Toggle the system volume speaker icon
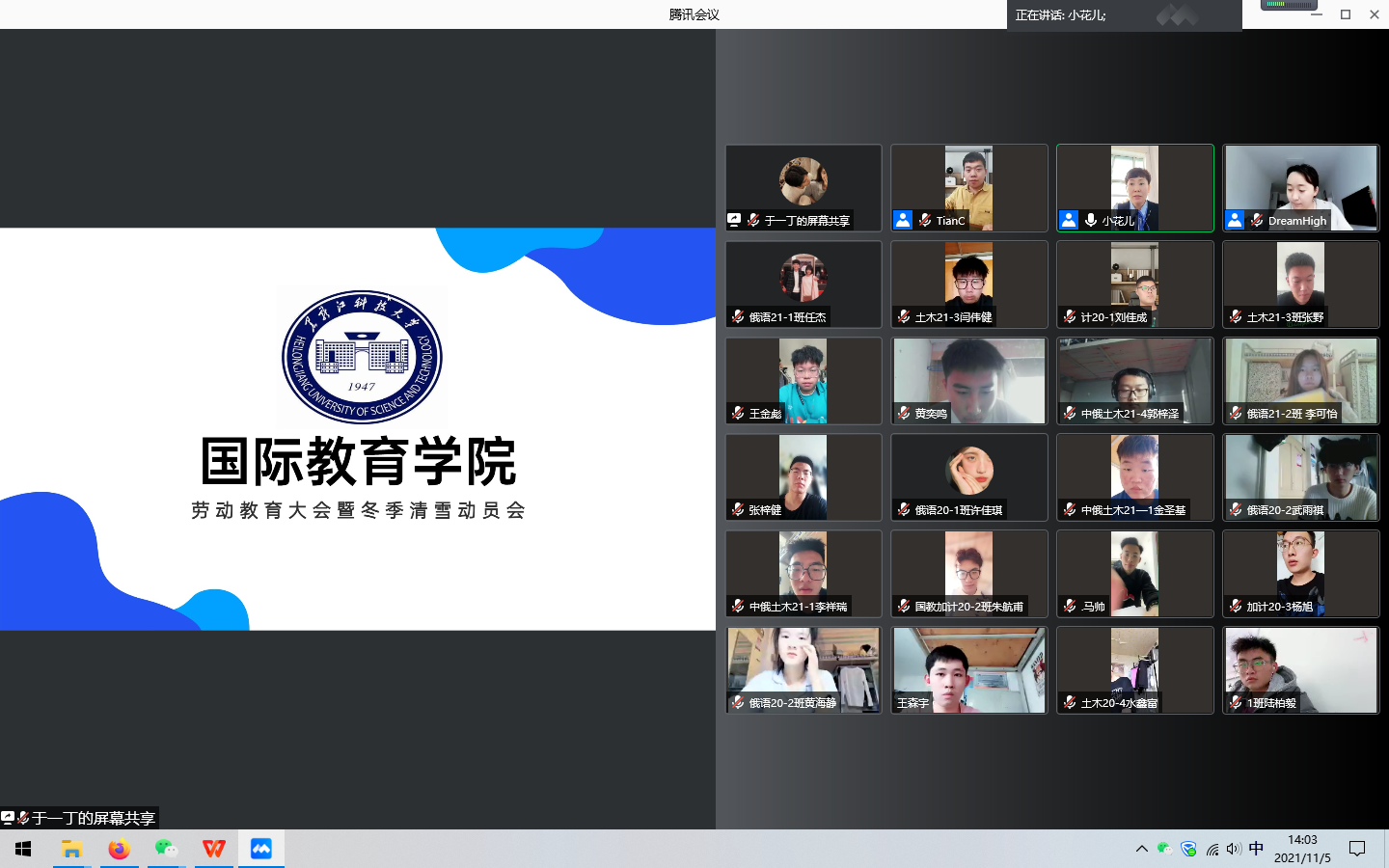The height and width of the screenshot is (868, 1389). pyautogui.click(x=1234, y=849)
